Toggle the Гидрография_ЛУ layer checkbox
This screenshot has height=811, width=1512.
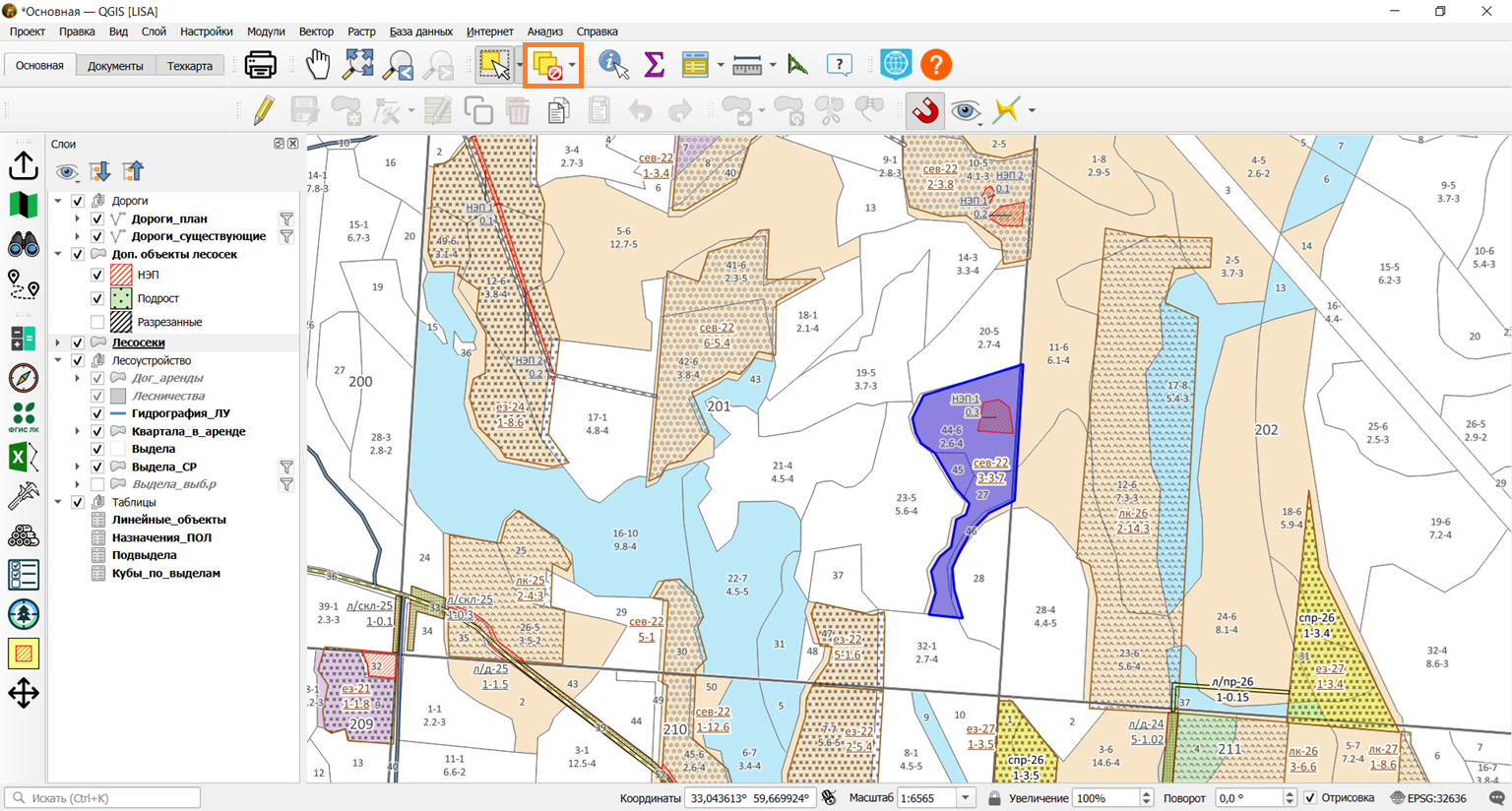pos(97,413)
